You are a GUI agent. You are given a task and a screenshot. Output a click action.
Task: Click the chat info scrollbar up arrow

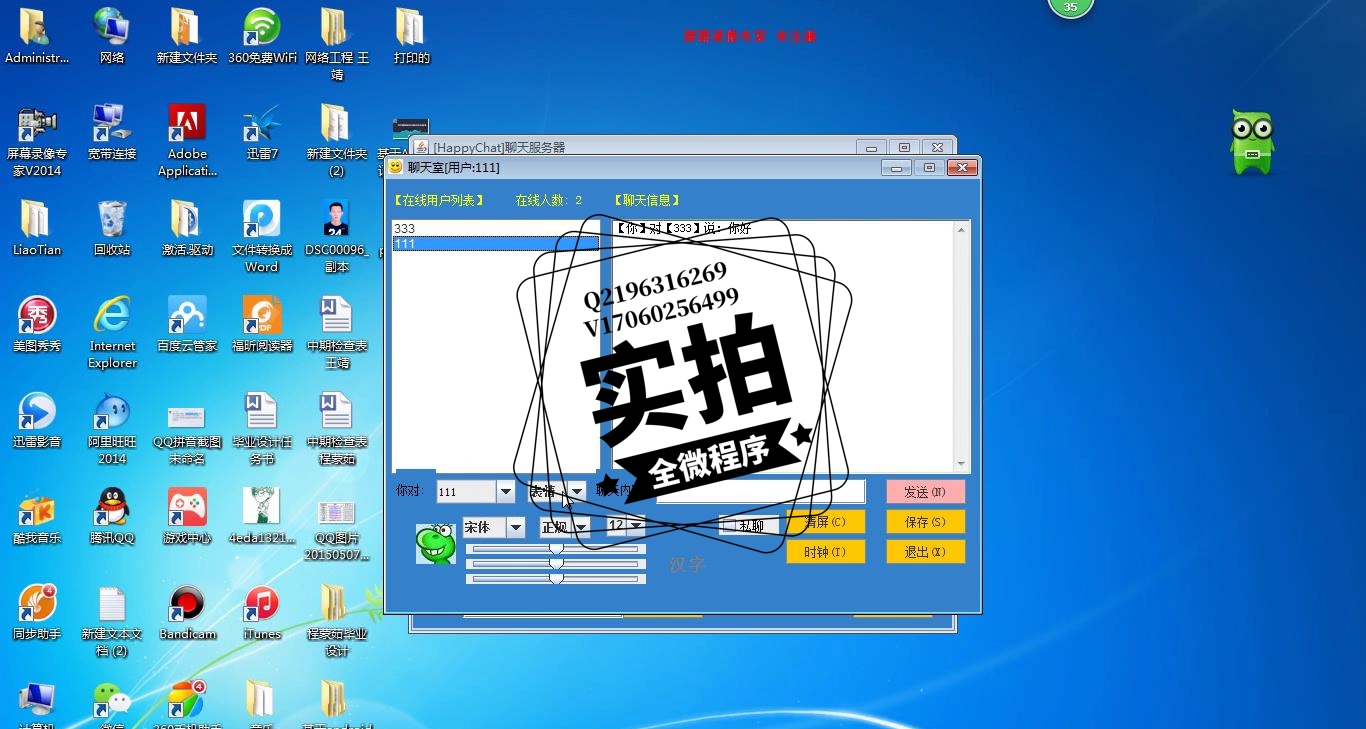point(962,229)
